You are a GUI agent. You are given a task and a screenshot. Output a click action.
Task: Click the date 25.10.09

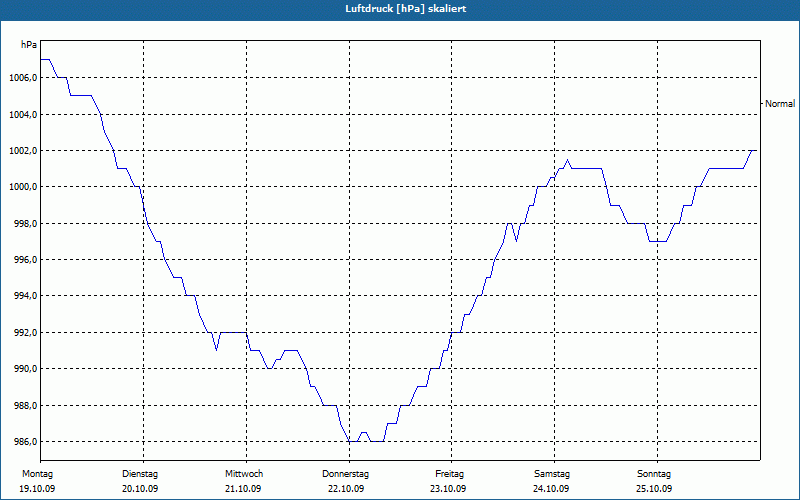click(x=655, y=489)
